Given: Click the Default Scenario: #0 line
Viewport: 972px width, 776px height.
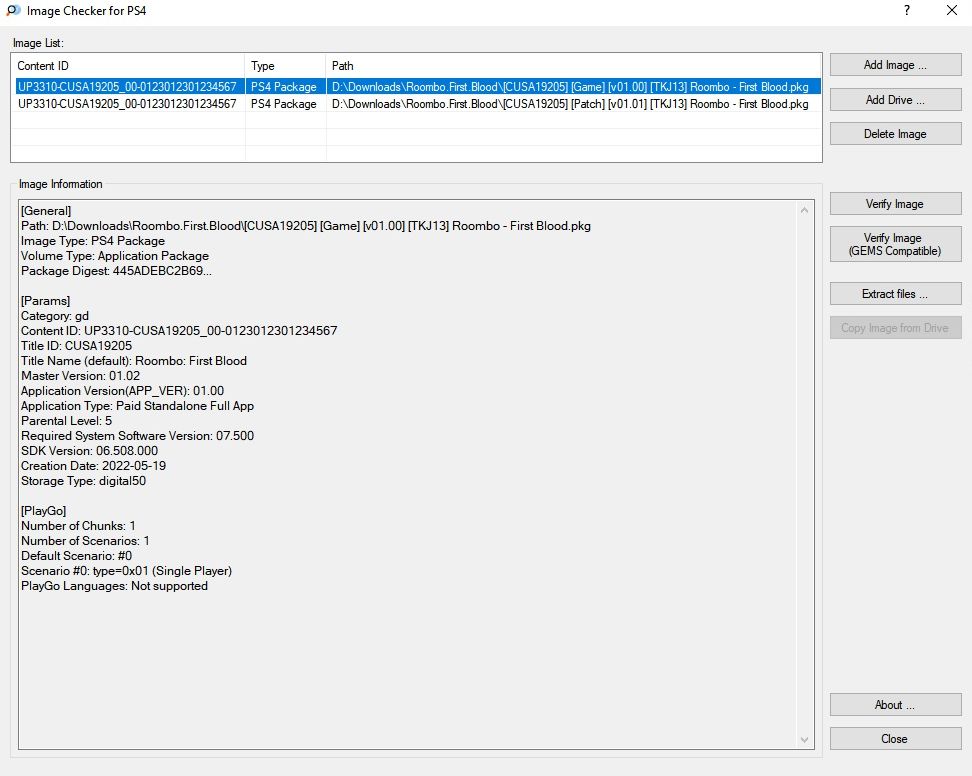Looking at the screenshot, I should 76,556.
